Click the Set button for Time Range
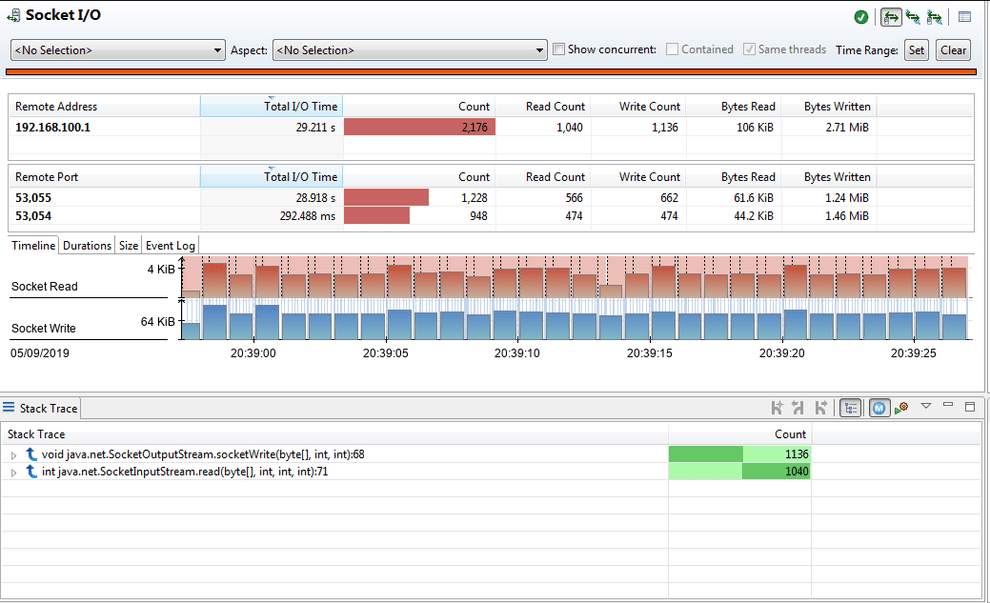Image resolution: width=990 pixels, height=603 pixels. [x=916, y=49]
